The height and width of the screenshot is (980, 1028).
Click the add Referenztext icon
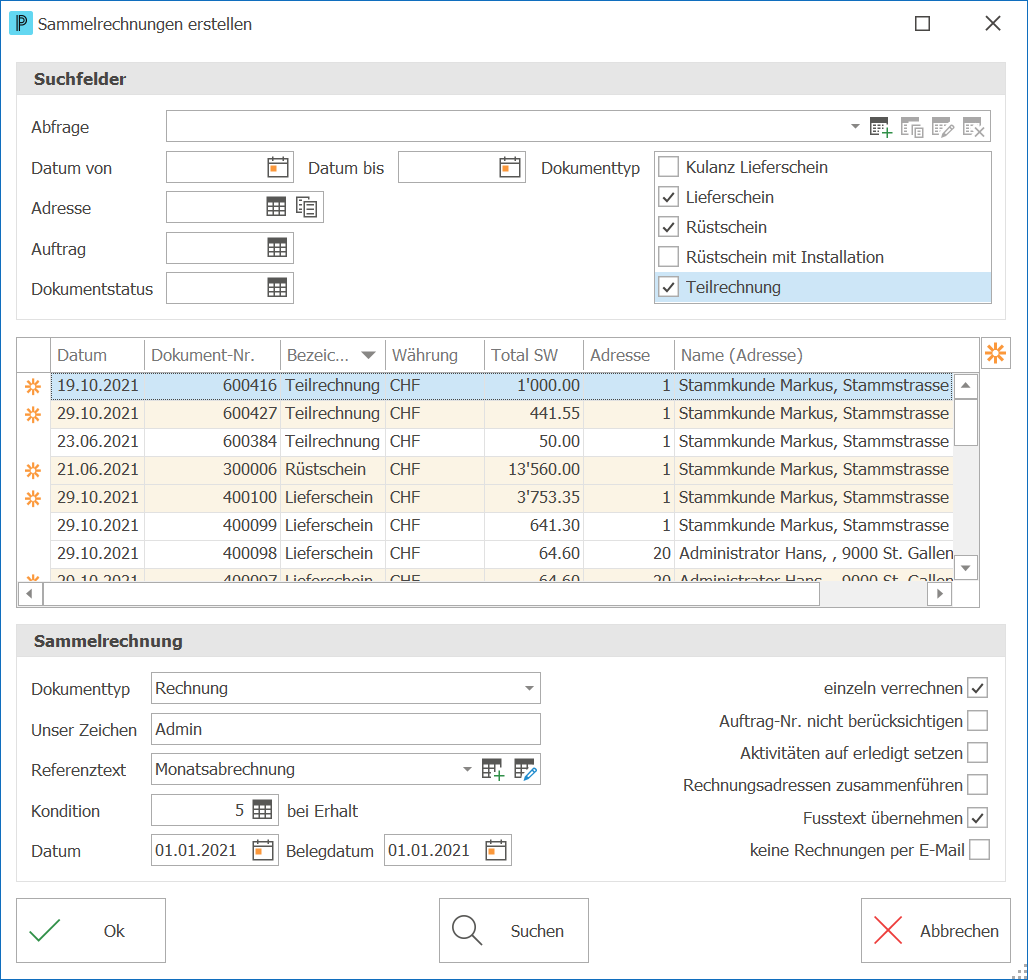pos(492,769)
